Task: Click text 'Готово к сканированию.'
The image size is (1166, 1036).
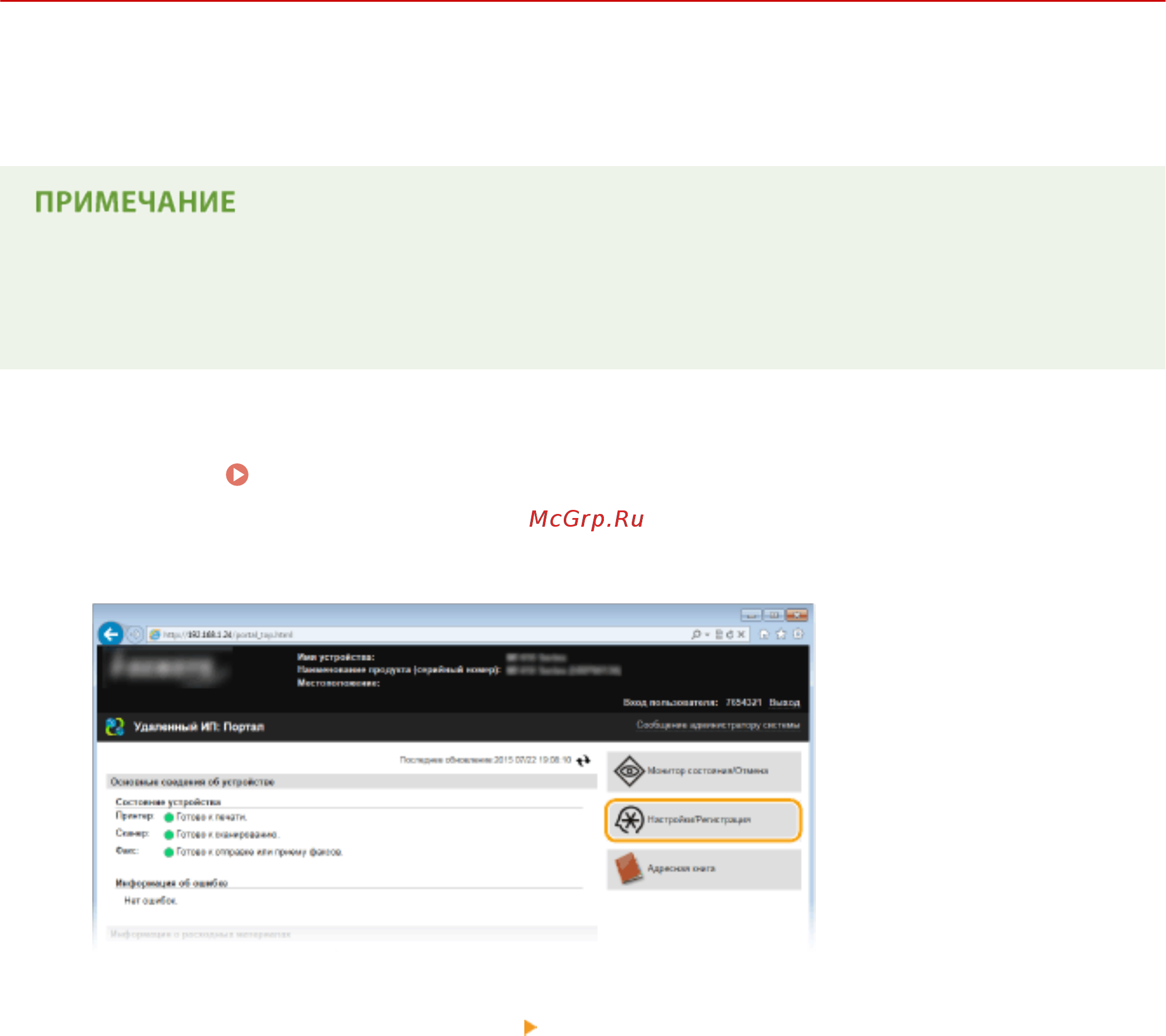Action: 228,834
